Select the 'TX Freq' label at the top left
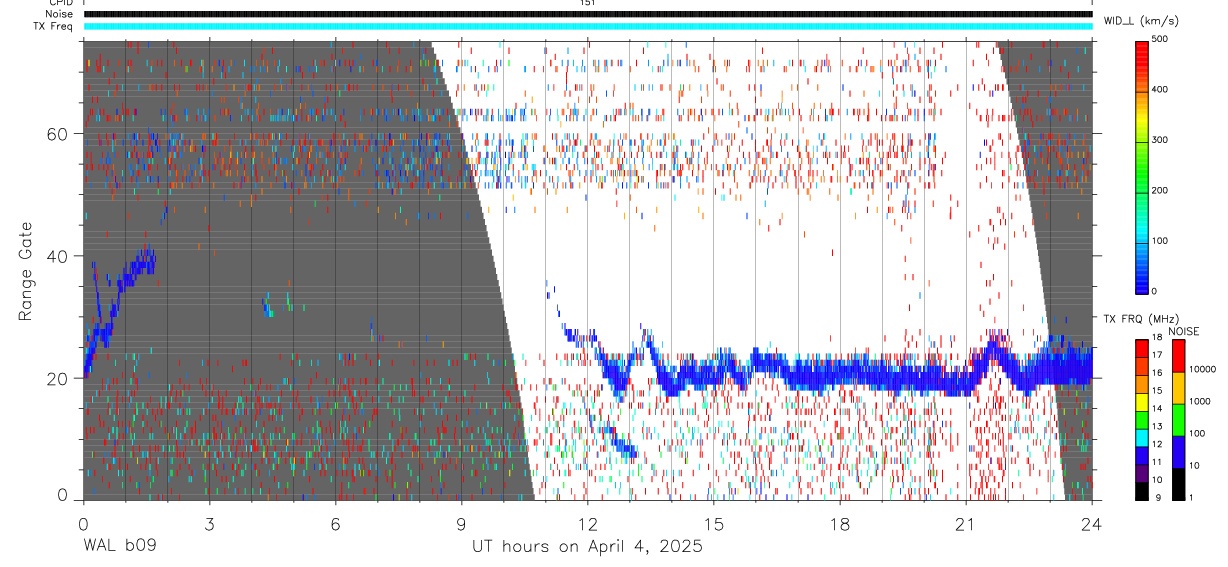 (x=53, y=26)
